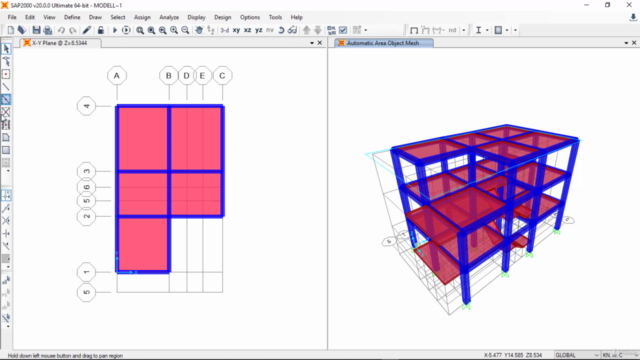The height and width of the screenshot is (360, 640).
Task: Open the I-section design dropdown arrow
Action: [487, 30]
